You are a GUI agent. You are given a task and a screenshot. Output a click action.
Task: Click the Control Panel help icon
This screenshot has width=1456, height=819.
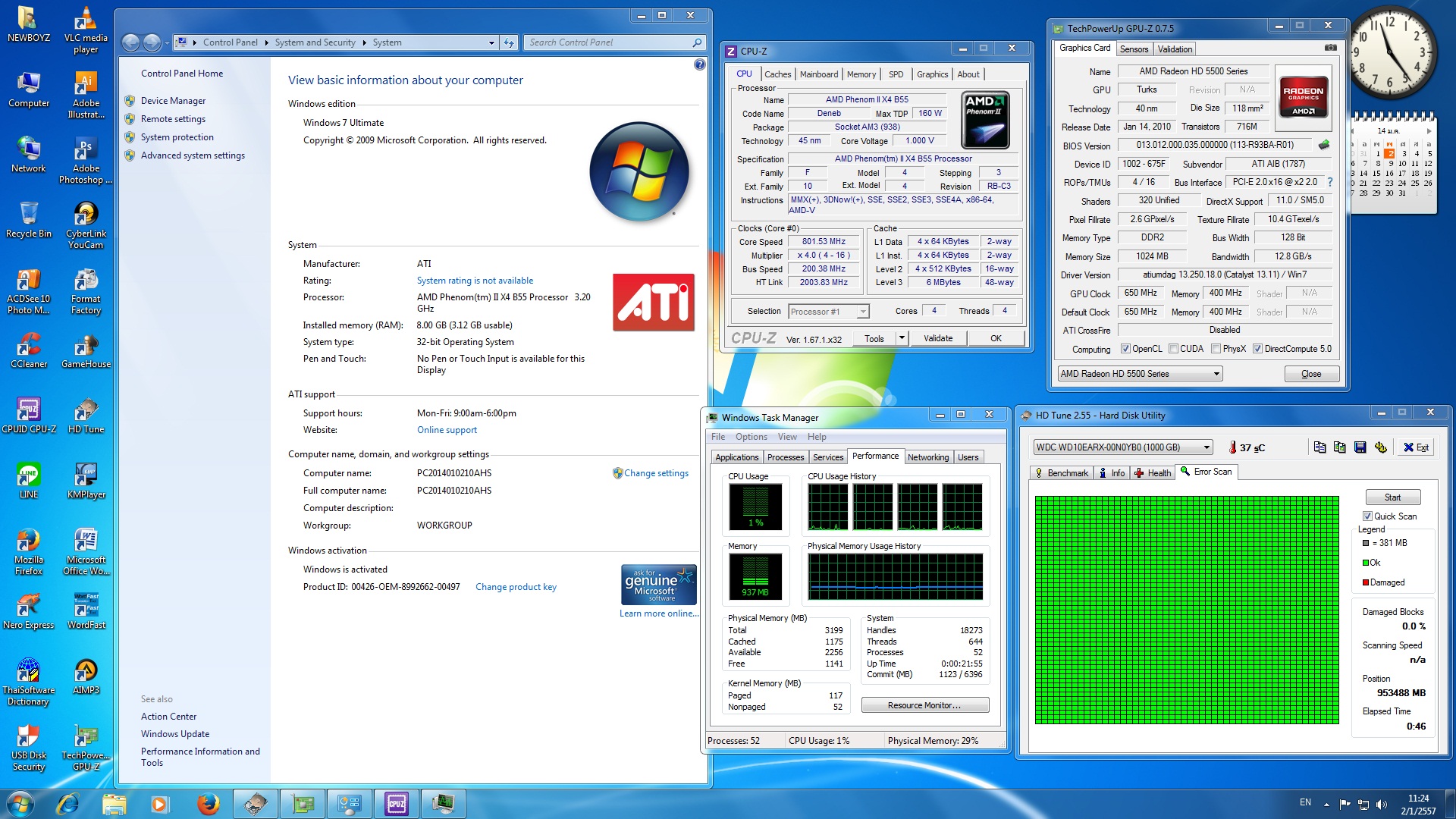point(699,65)
